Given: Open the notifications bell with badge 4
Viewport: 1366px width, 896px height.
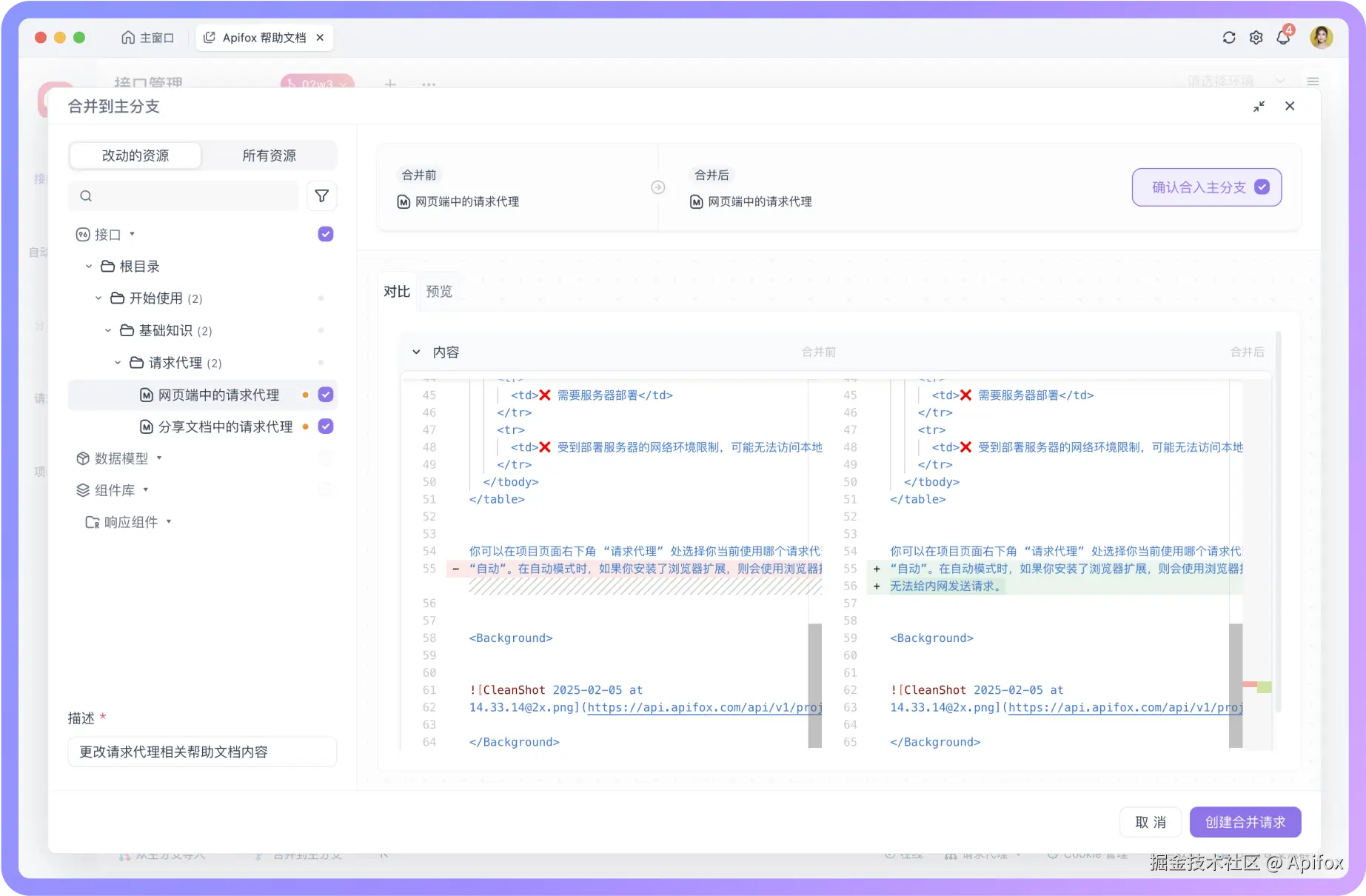Looking at the screenshot, I should tap(1283, 37).
